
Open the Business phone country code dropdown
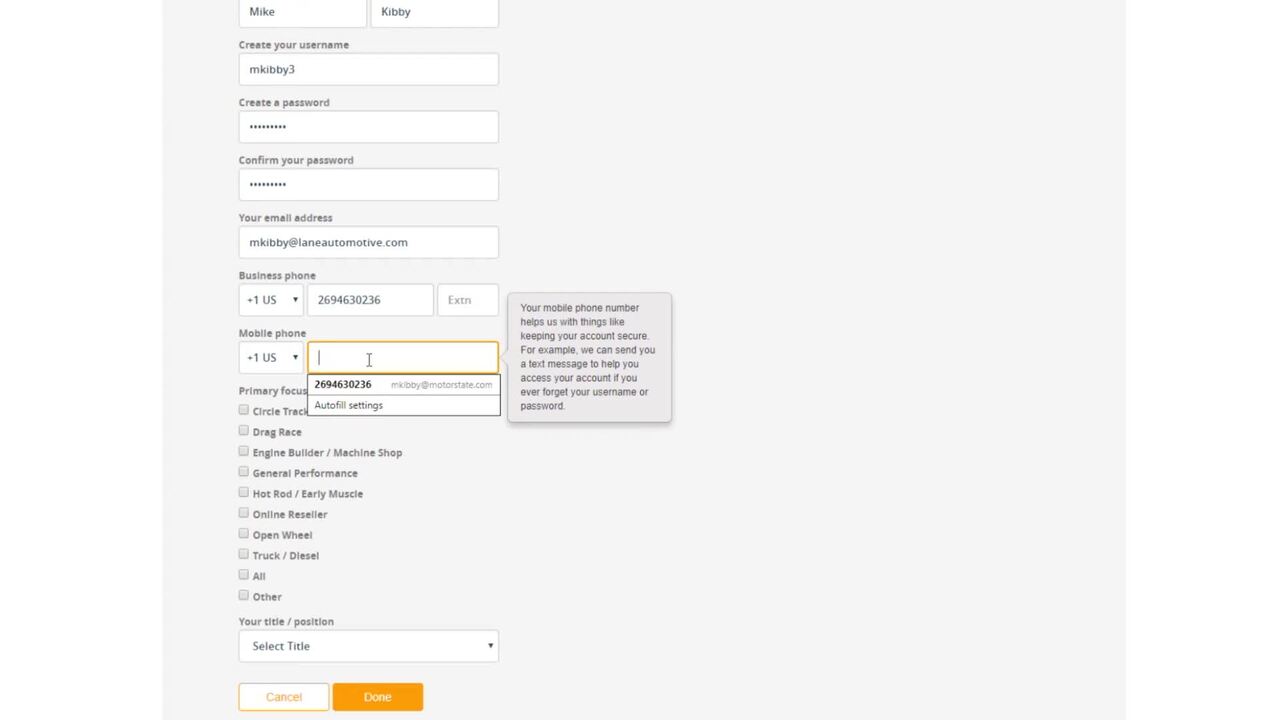271,300
